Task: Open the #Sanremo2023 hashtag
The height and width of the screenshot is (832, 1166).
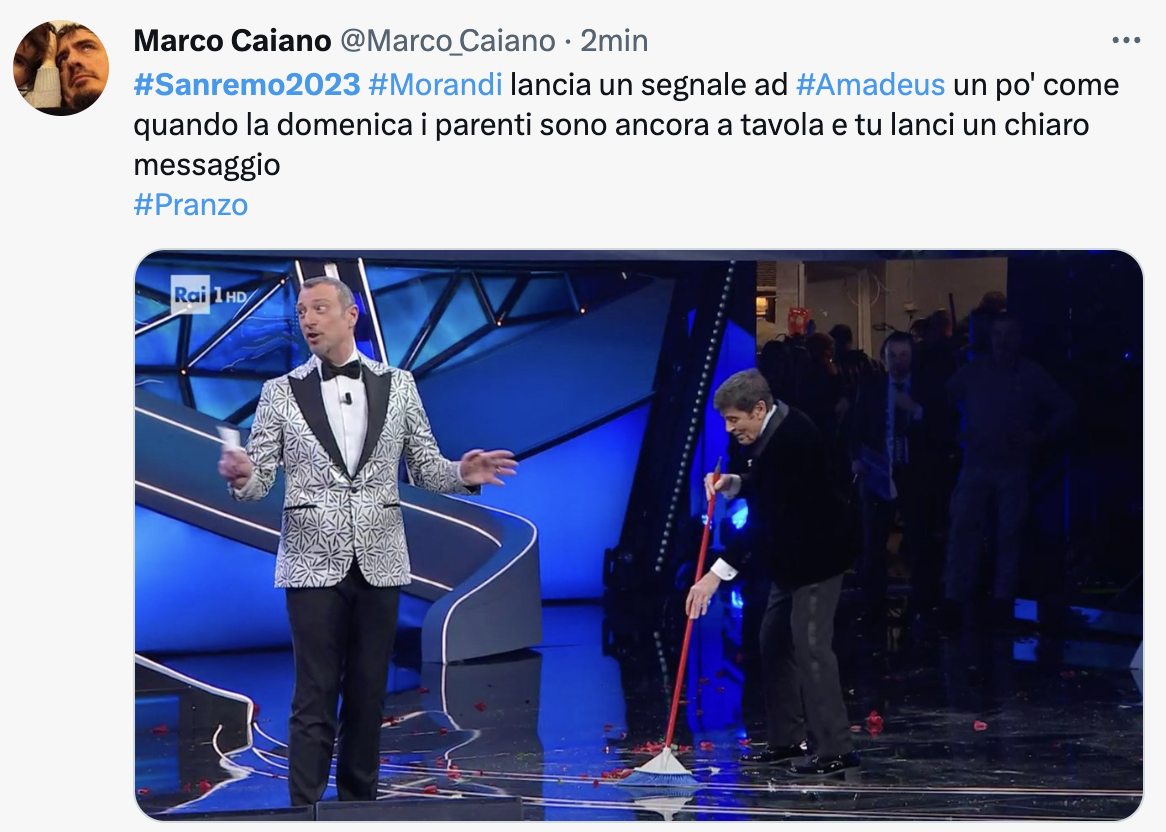Action: (x=247, y=85)
